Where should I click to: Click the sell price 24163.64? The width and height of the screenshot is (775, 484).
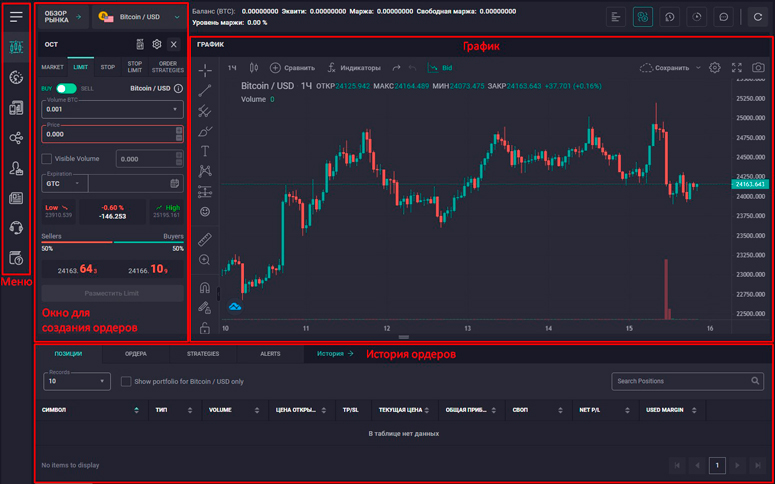(77, 269)
